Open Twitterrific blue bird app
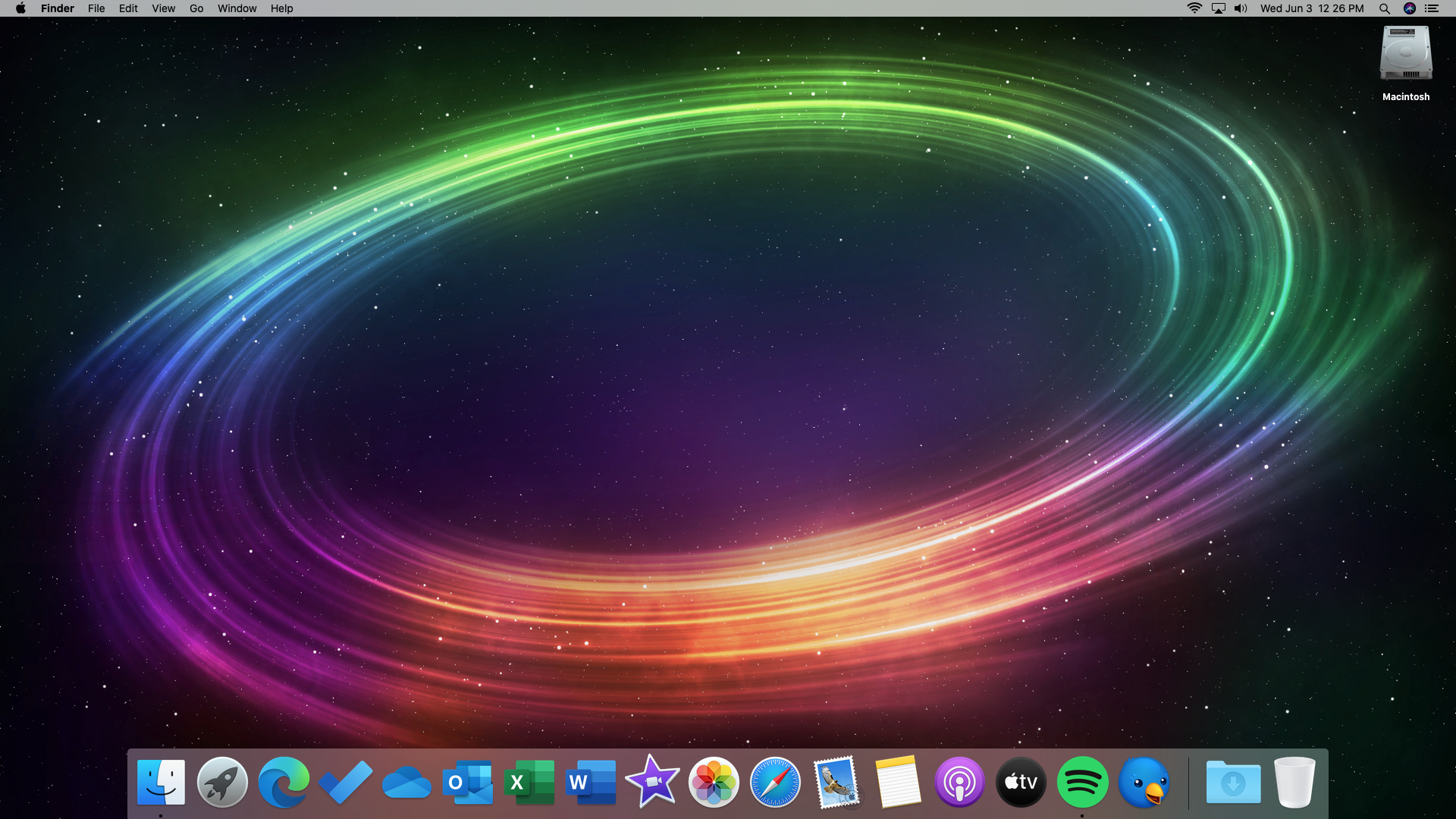Viewport: 1456px width, 819px height. (1144, 782)
